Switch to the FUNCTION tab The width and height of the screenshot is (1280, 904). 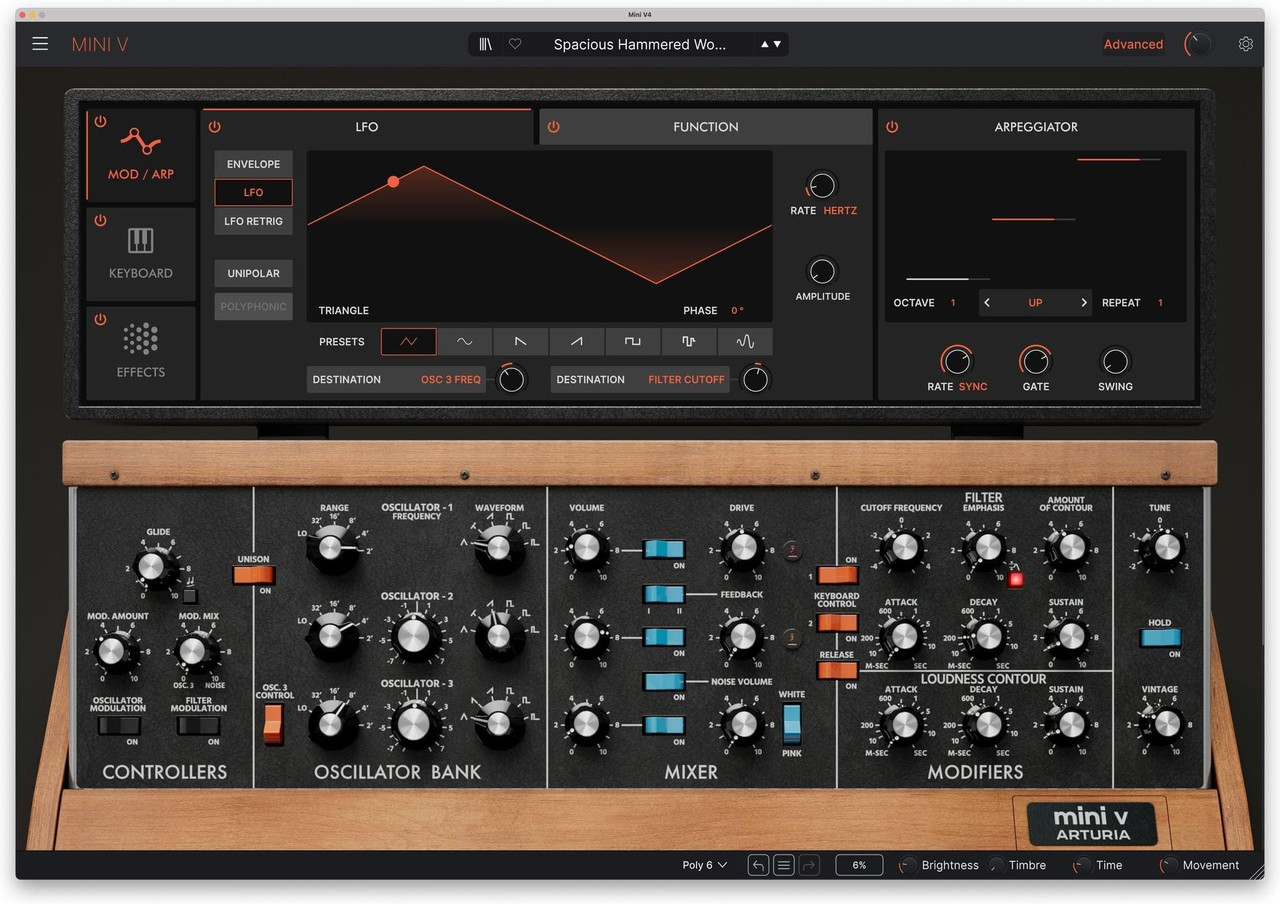[706, 127]
